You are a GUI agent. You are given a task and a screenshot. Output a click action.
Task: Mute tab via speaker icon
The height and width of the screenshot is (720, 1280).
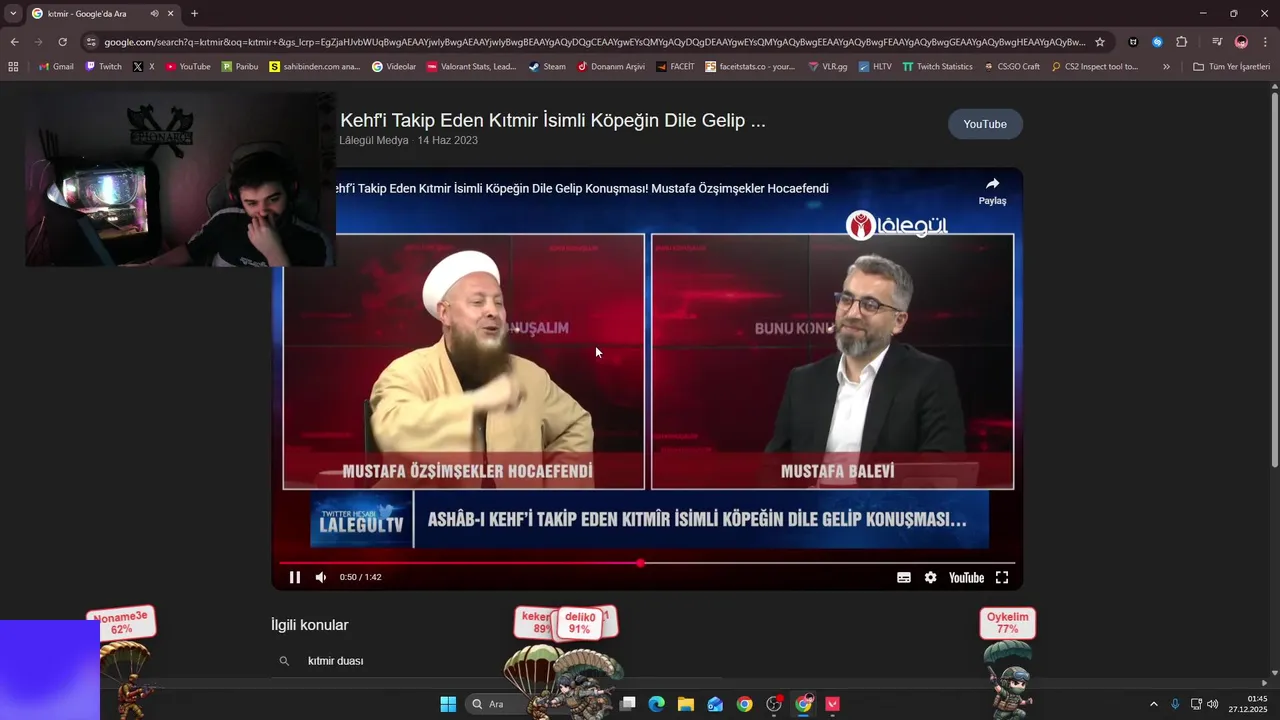click(154, 14)
